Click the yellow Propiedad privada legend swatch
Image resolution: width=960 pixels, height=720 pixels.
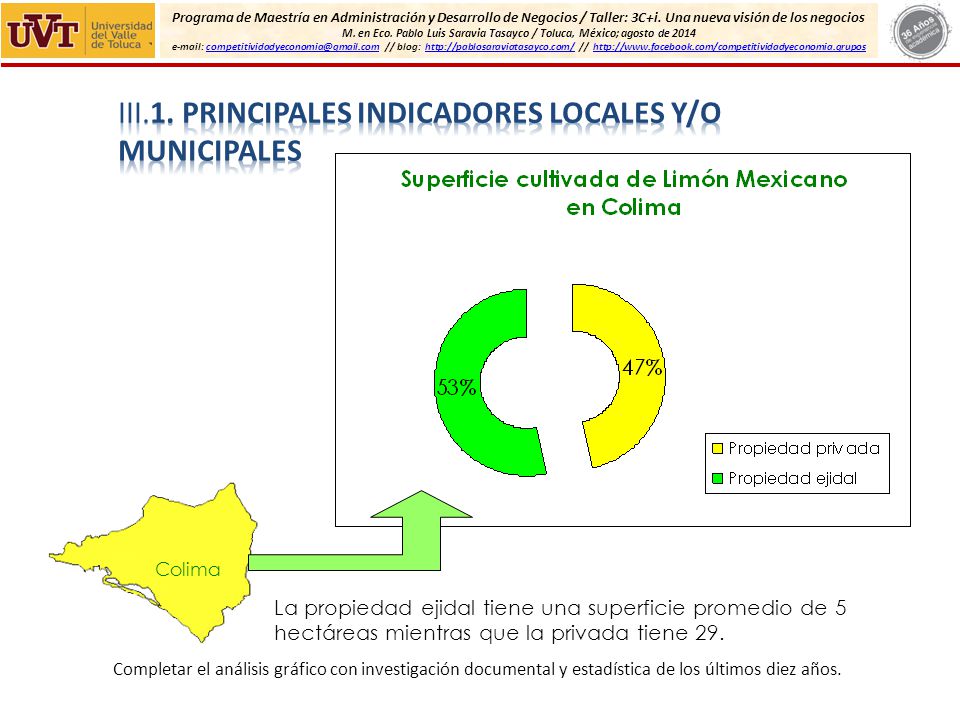tap(718, 449)
